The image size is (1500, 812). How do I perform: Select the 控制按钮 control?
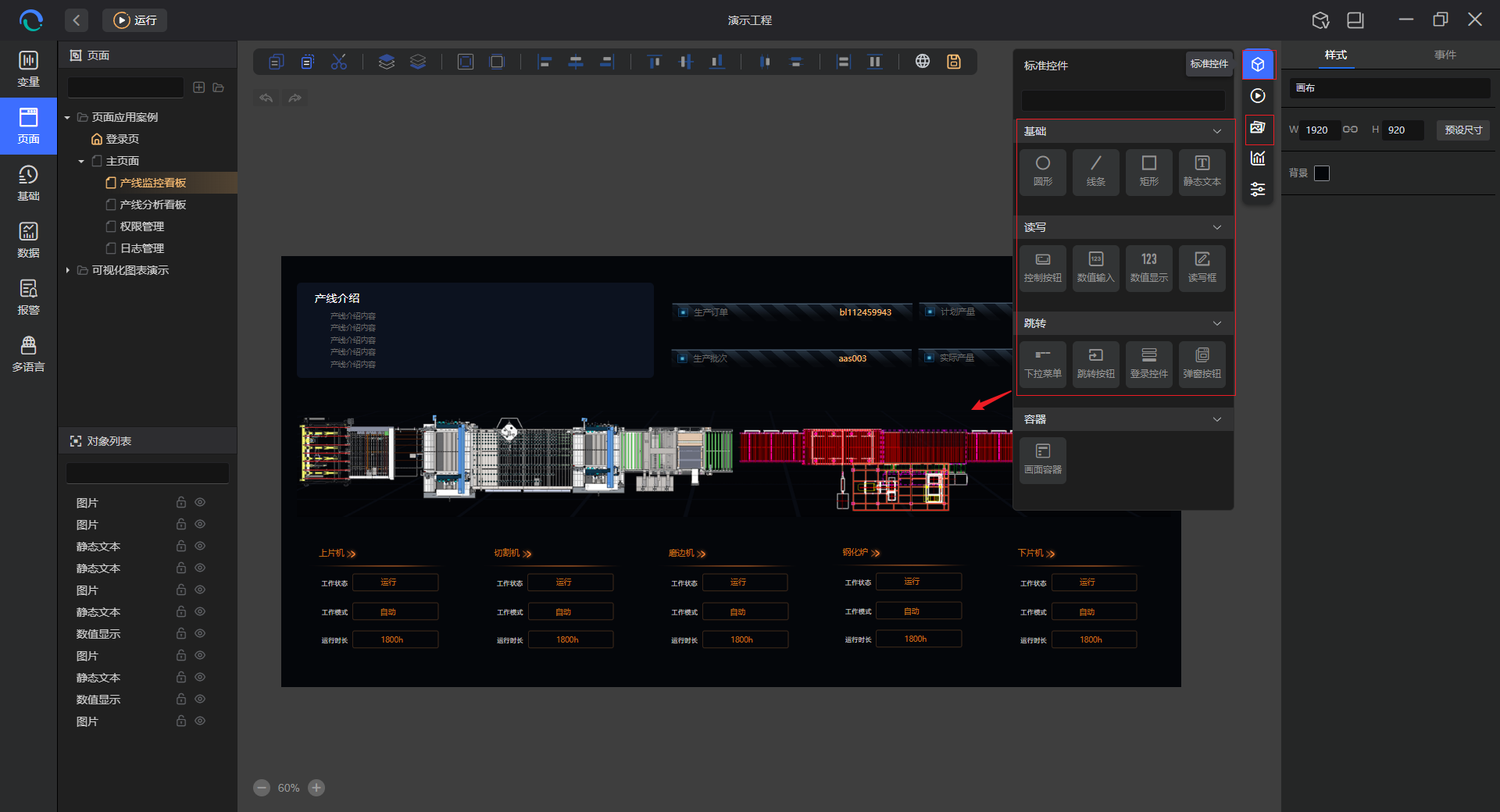tap(1043, 268)
